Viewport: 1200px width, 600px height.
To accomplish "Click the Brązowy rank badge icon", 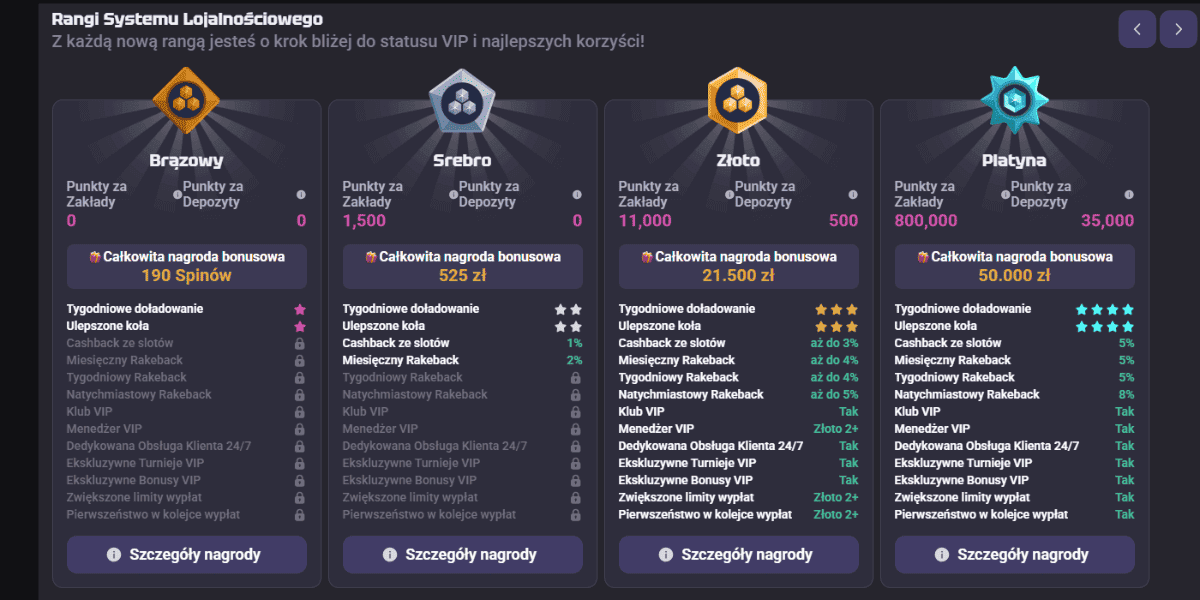I will tap(186, 100).
